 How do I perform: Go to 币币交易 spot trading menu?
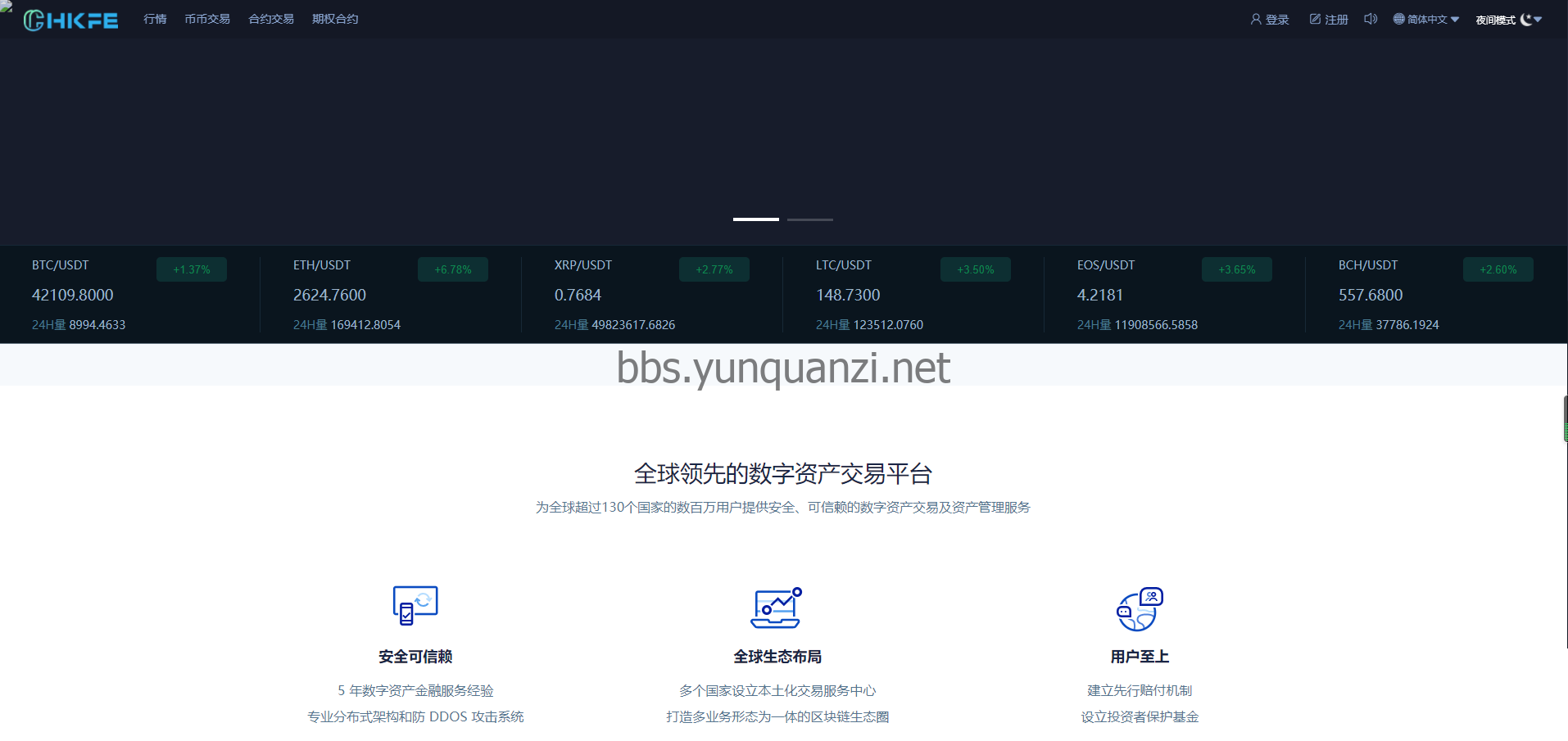(x=207, y=19)
